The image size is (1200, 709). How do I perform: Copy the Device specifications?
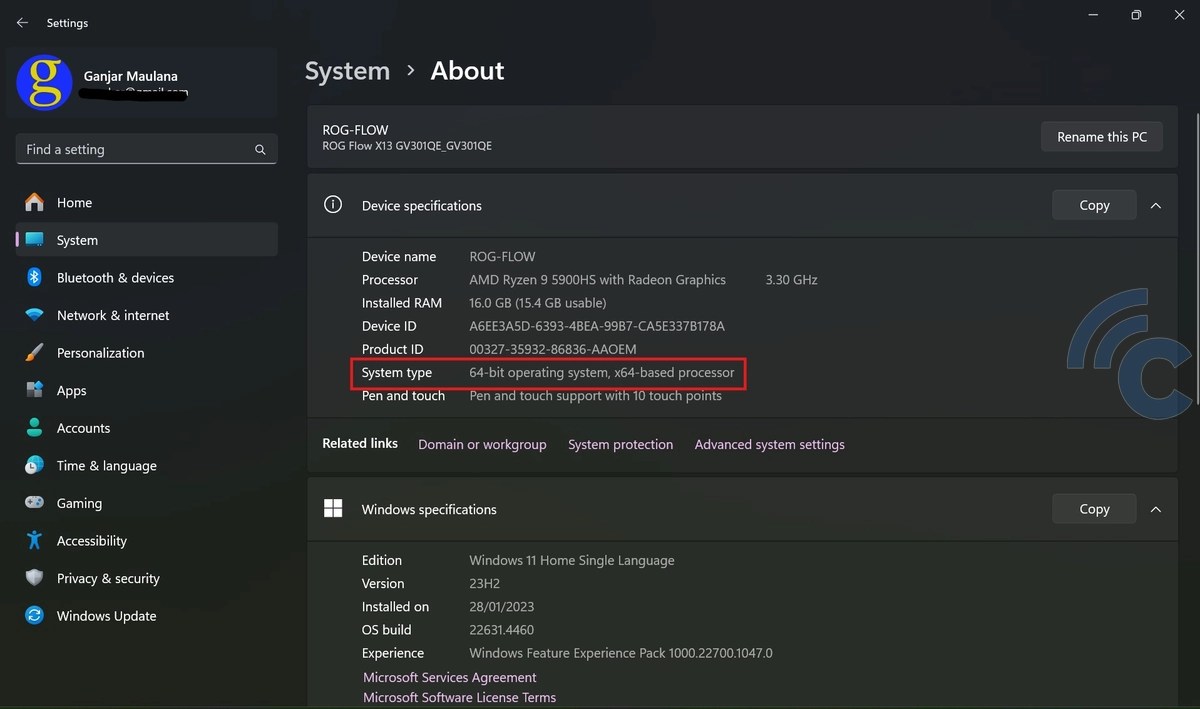[1094, 205]
